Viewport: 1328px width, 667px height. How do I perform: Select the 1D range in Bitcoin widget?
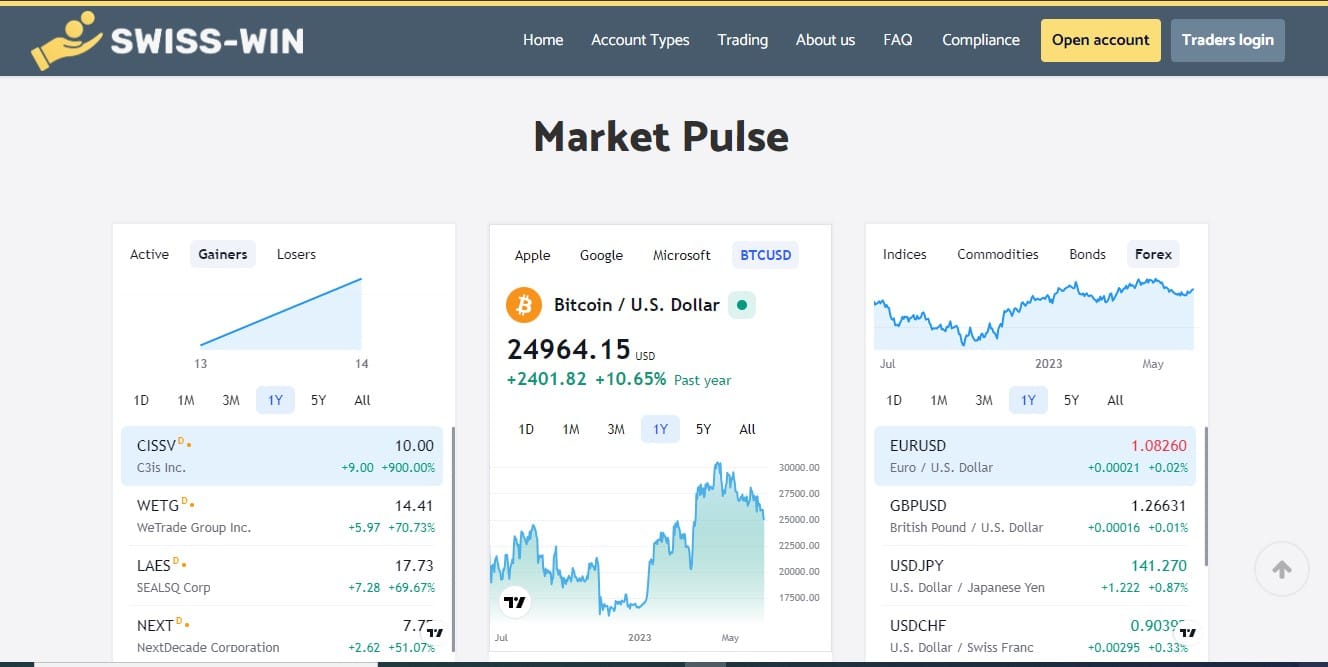[x=526, y=429]
